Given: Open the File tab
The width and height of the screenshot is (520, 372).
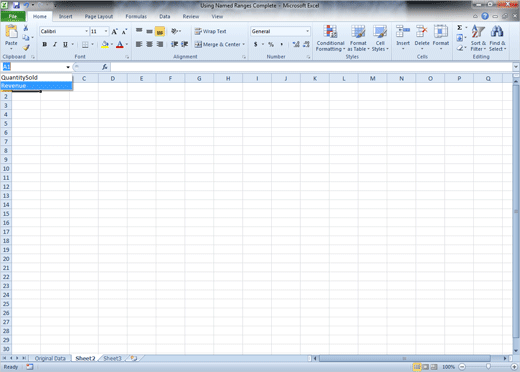Looking at the screenshot, I should tap(13, 16).
